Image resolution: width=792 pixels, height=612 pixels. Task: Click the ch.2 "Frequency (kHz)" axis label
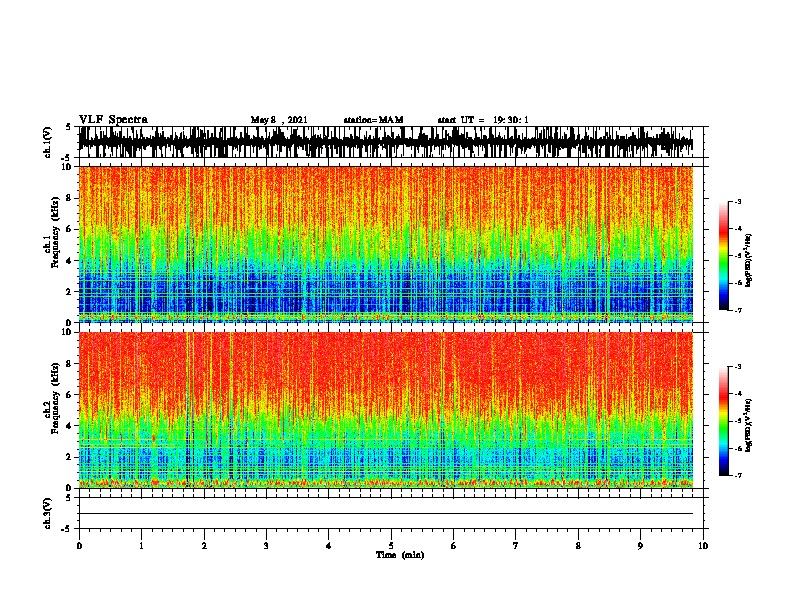click(55, 398)
